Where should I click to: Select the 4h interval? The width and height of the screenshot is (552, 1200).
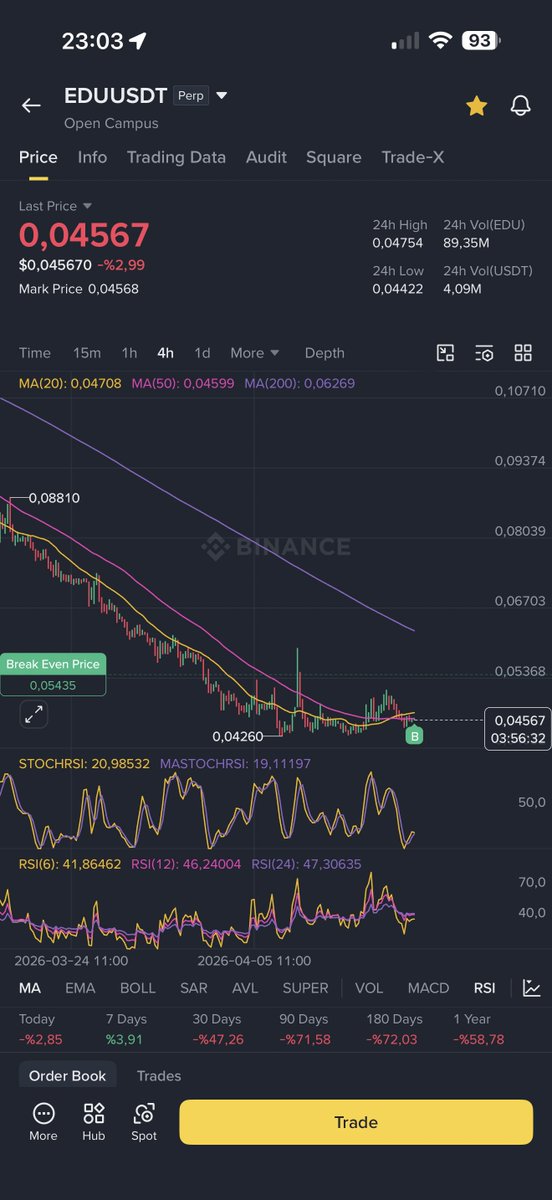point(165,353)
